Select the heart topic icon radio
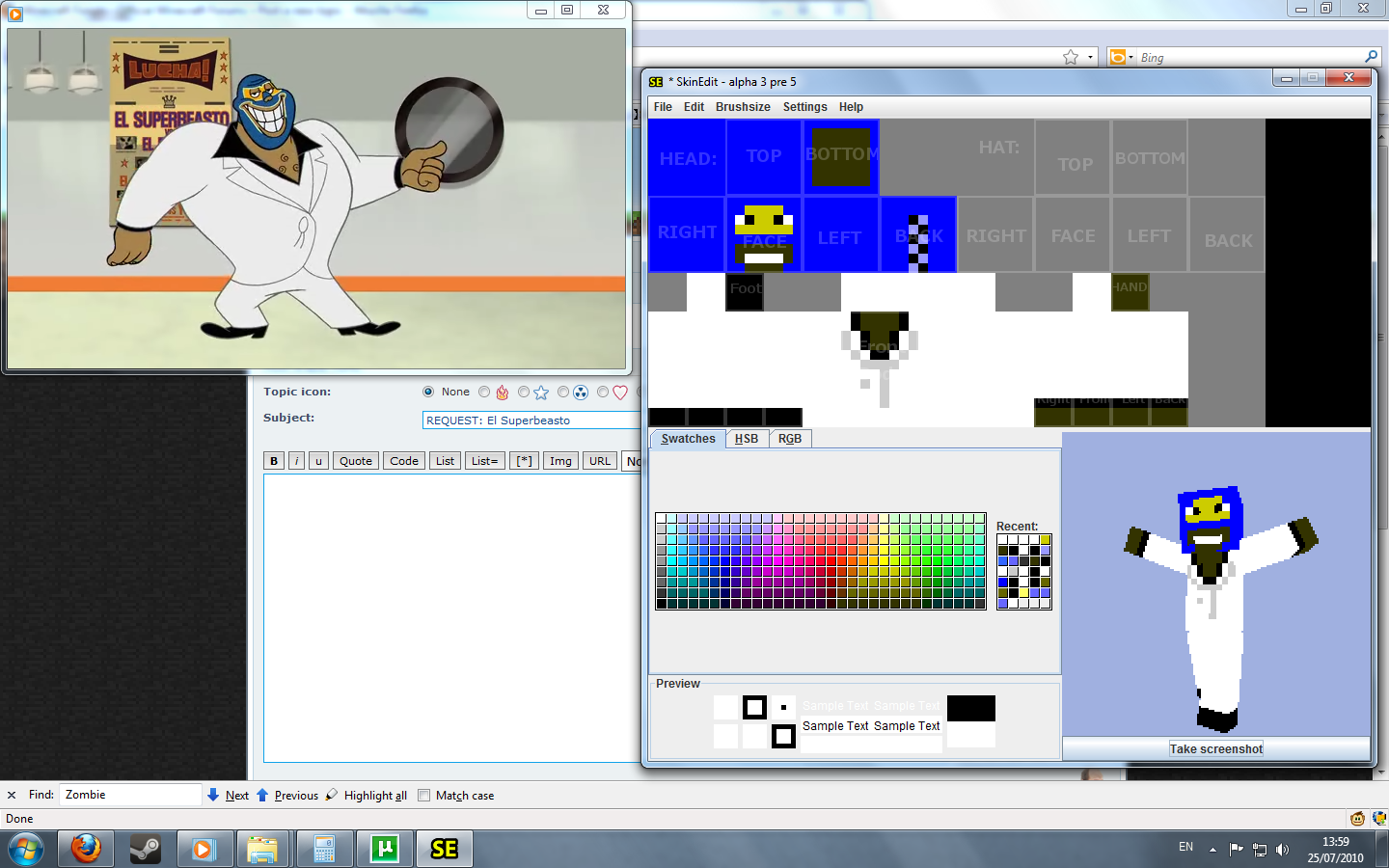 (603, 392)
